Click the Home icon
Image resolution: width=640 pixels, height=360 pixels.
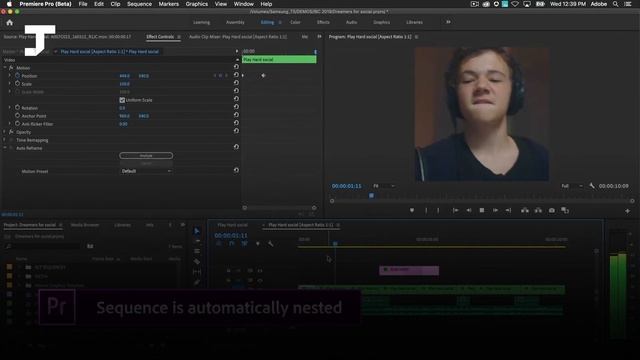pos(10,22)
